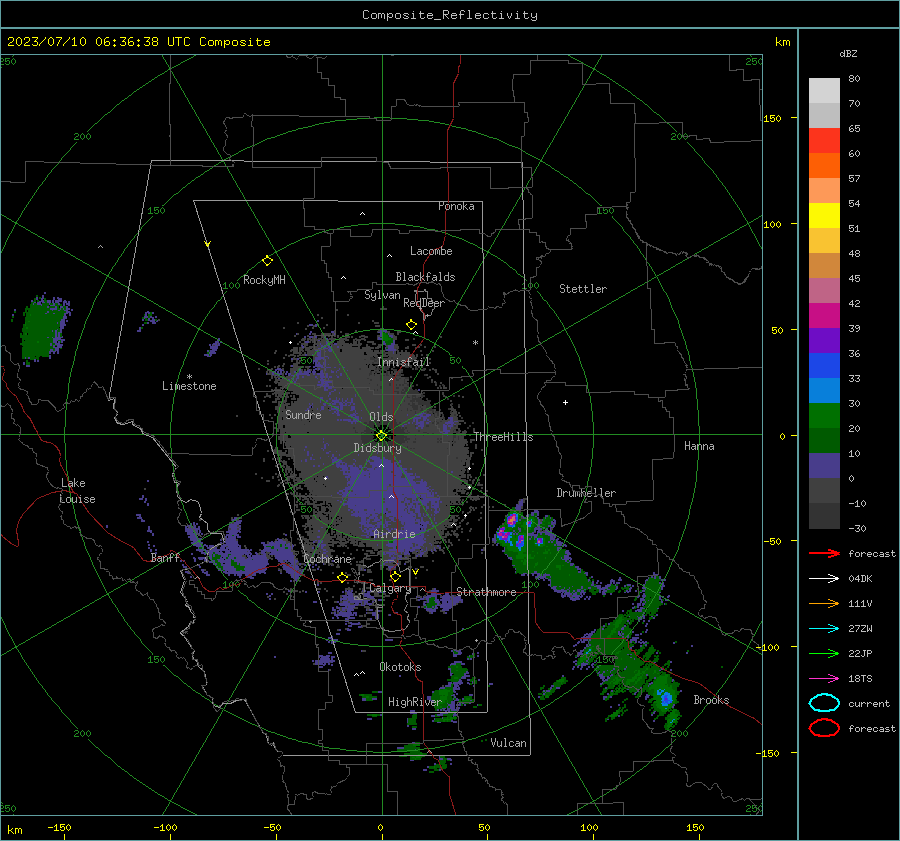
Task: Click the Brooks city label
Action: [711, 700]
